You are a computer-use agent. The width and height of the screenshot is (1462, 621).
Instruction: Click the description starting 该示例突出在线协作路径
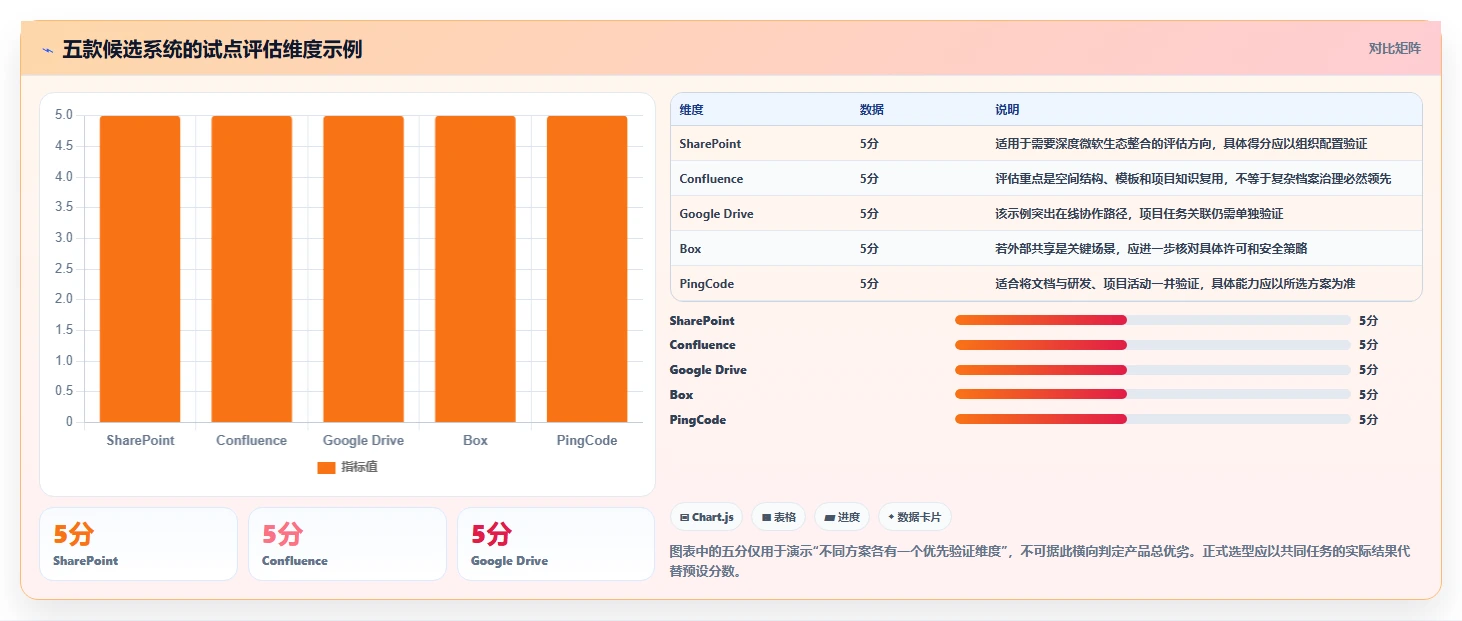pos(1139,214)
